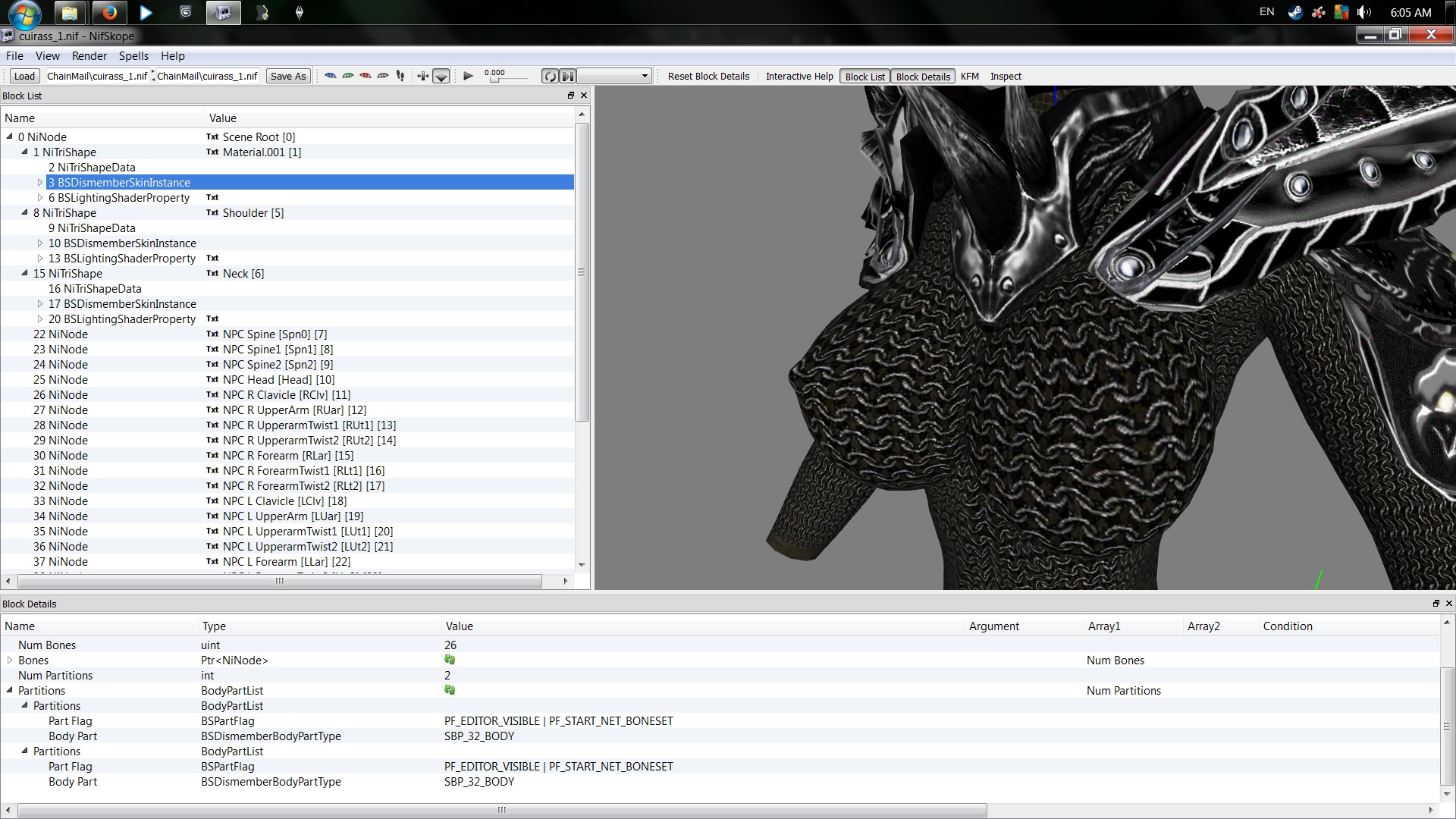This screenshot has width=1456, height=819.
Task: Open the Skyrim taskbar icon
Action: click(300, 13)
